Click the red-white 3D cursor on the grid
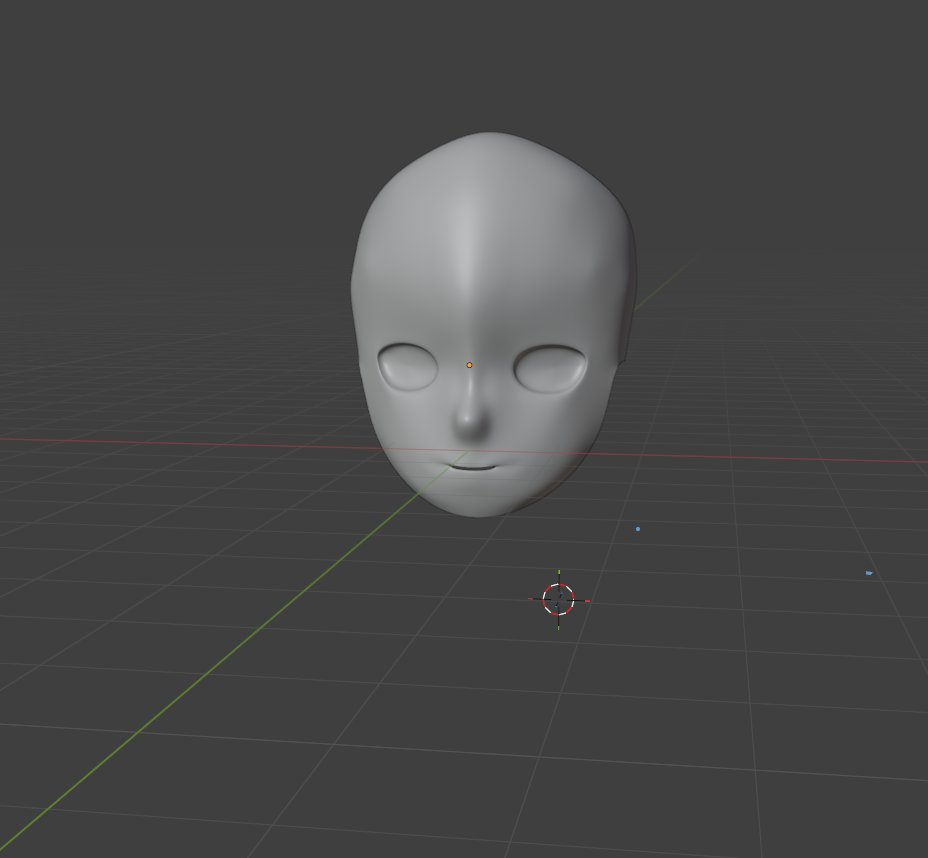The width and height of the screenshot is (928, 858). (559, 599)
